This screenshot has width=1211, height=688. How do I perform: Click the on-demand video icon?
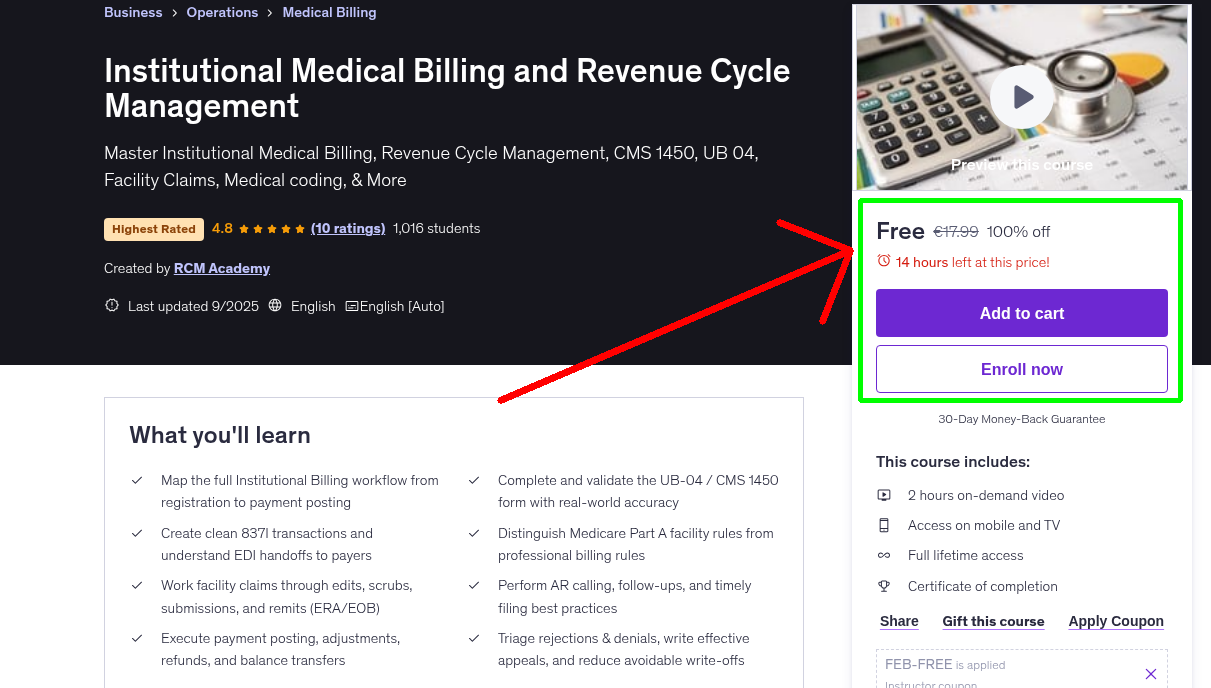(x=884, y=494)
